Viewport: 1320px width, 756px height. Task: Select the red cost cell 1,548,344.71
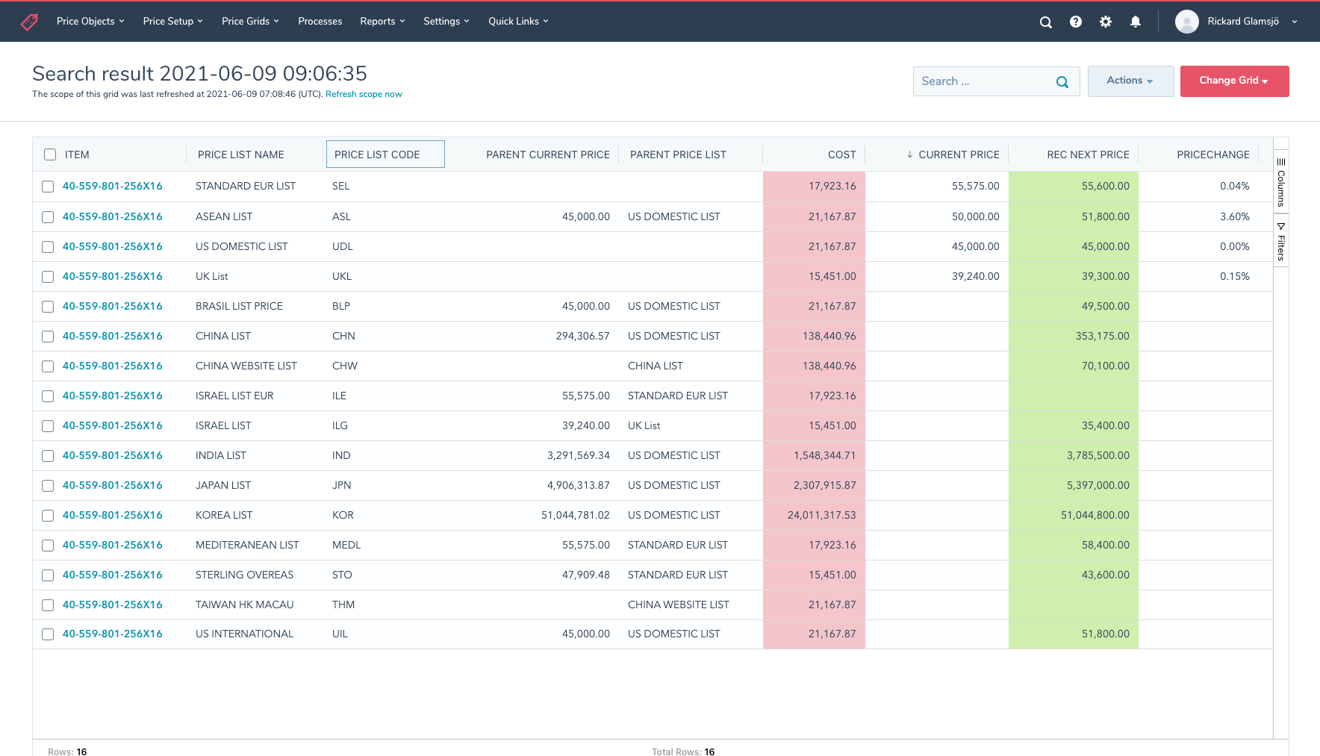(814, 456)
